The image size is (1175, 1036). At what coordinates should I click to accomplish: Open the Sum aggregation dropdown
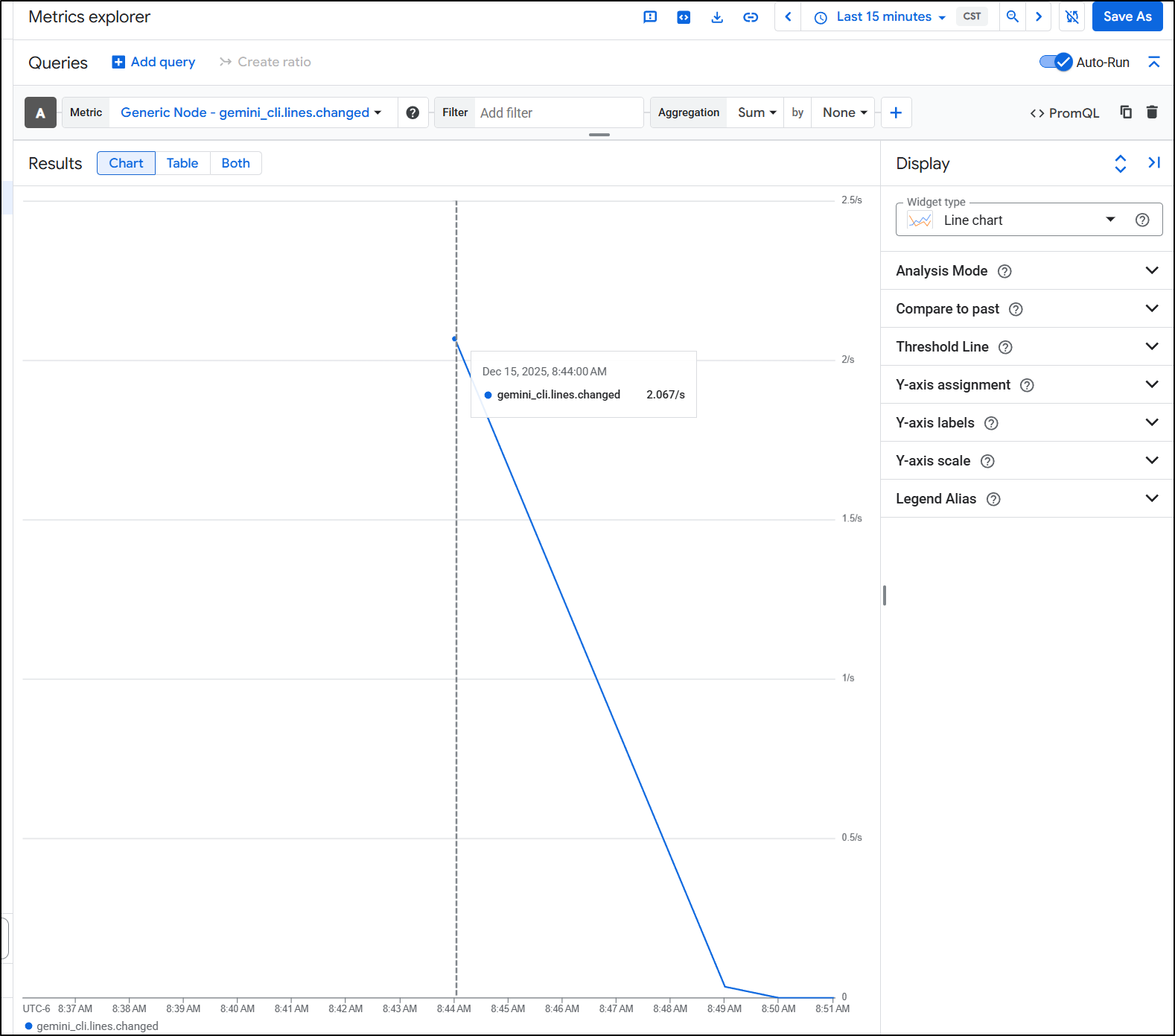coord(756,112)
